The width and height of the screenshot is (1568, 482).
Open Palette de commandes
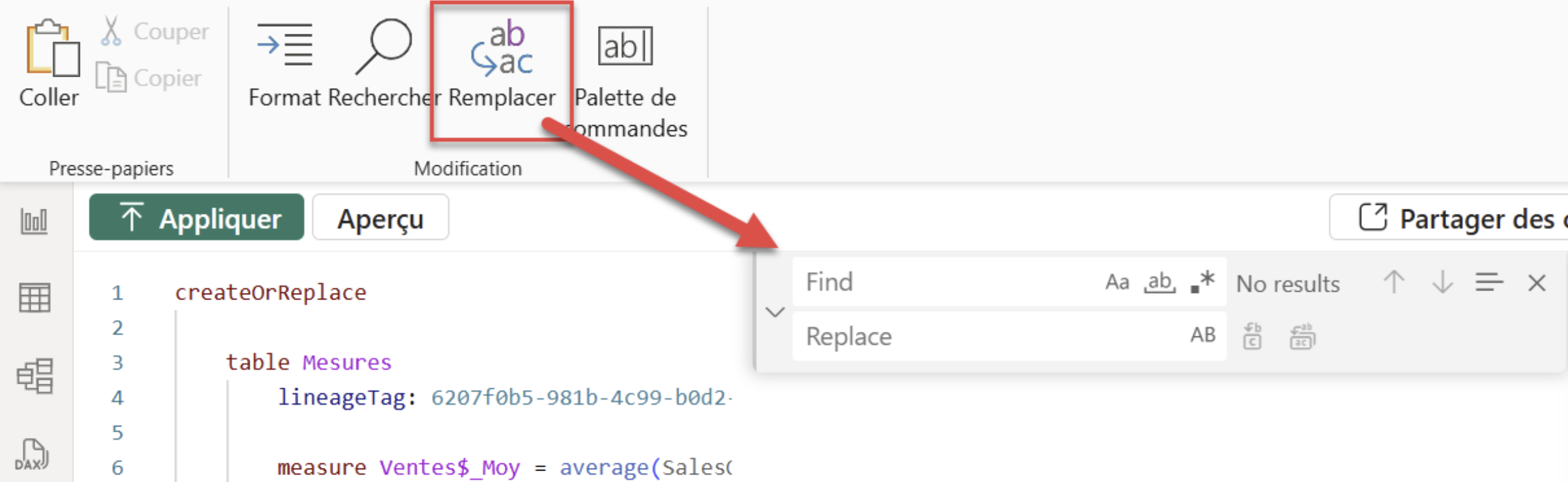coord(625,46)
